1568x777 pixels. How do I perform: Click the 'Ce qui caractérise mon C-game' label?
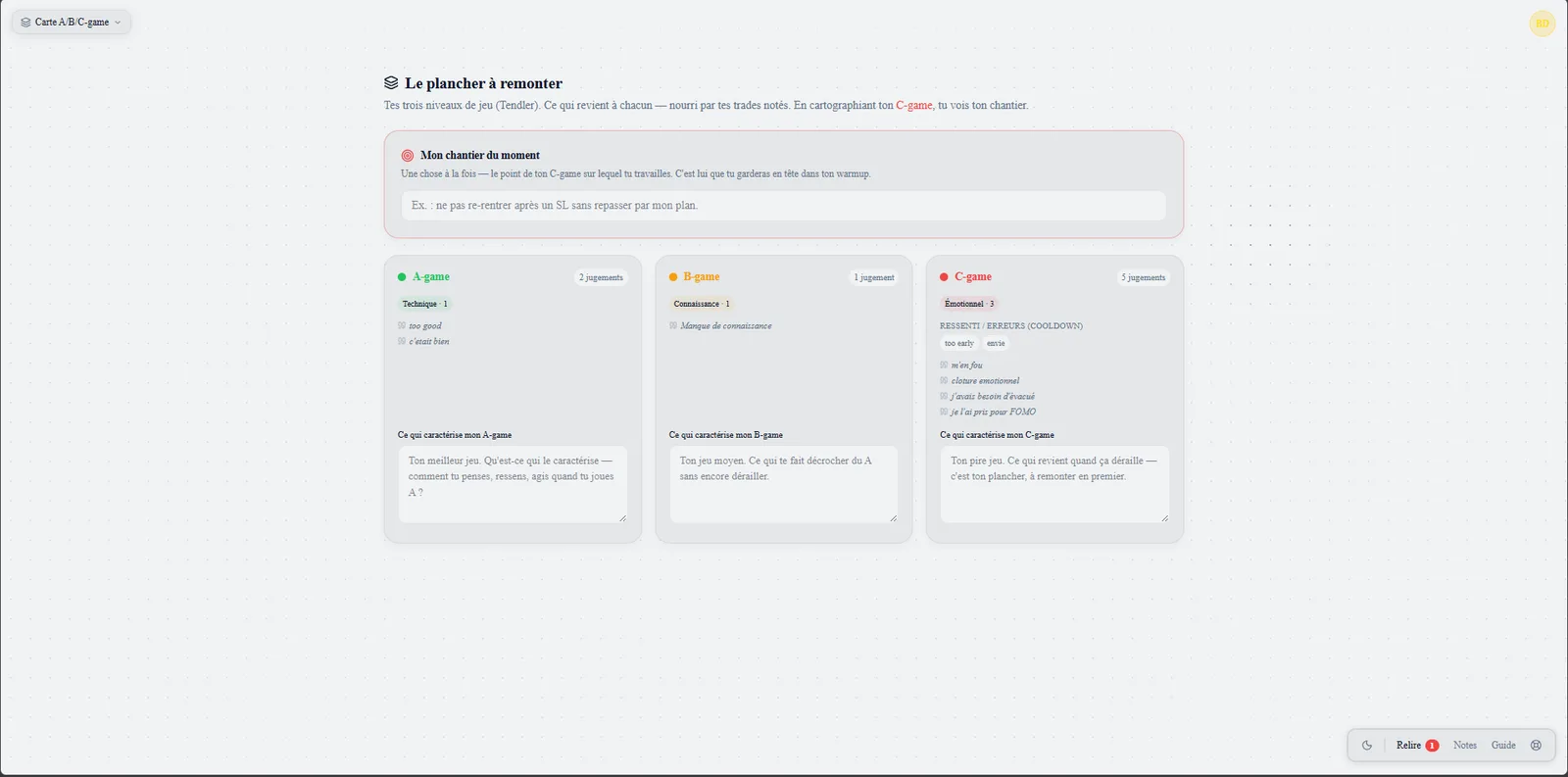998,435
